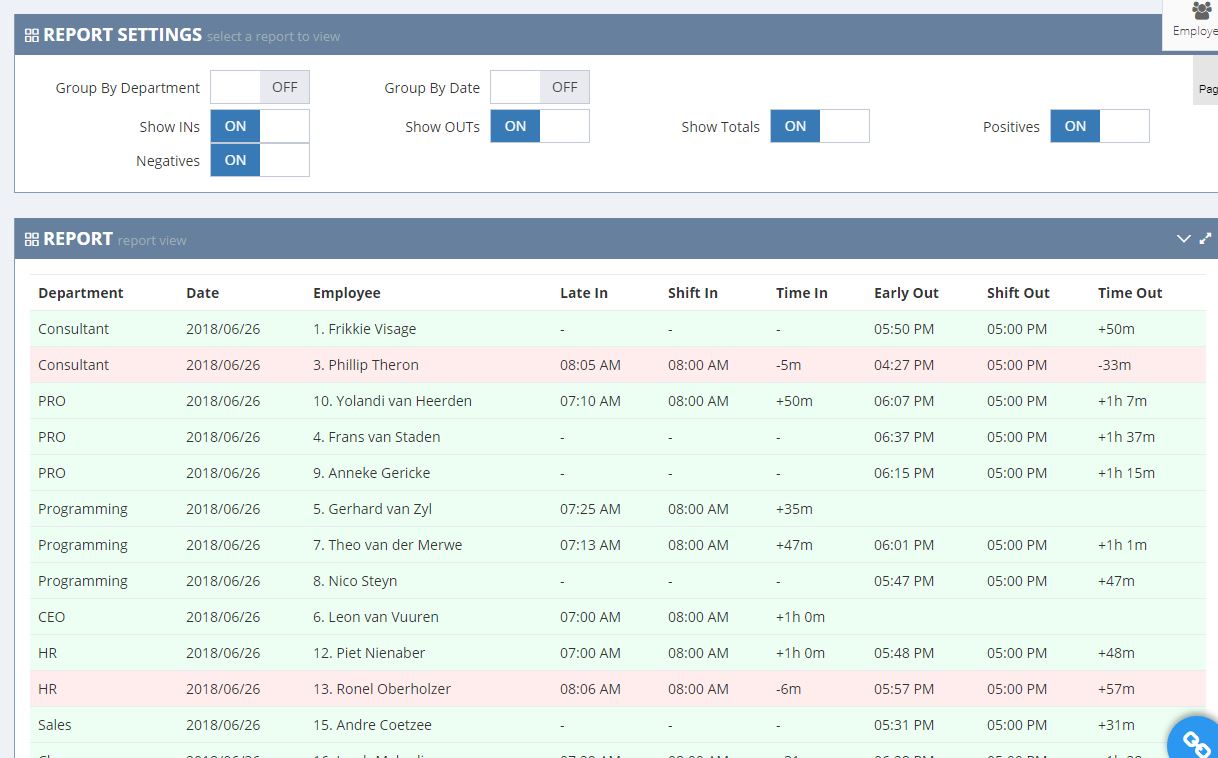Switch off Show Totals
This screenshot has height=758, width=1218.
[820, 127]
